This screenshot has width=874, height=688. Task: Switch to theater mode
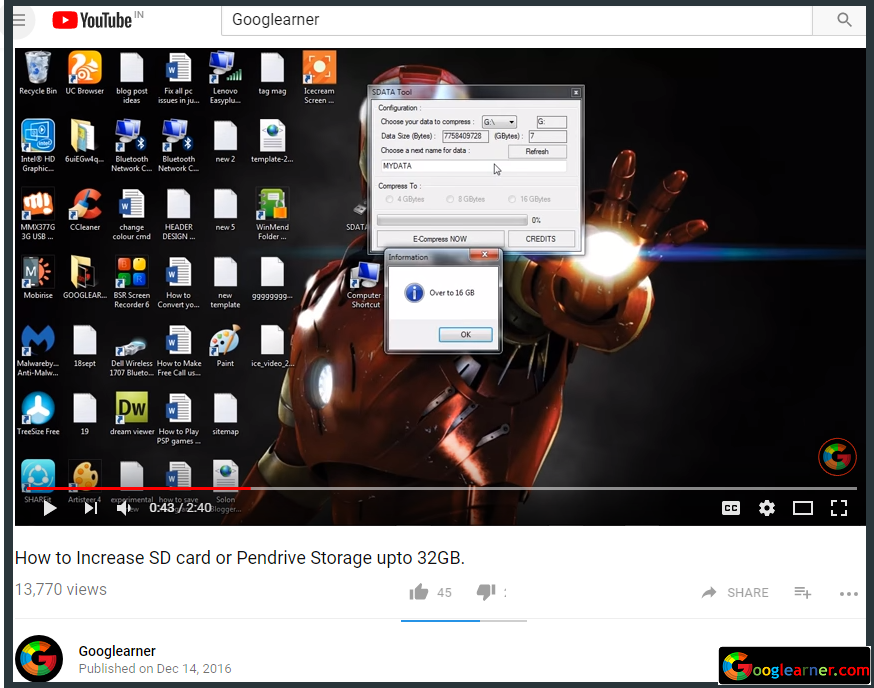pyautogui.click(x=803, y=508)
